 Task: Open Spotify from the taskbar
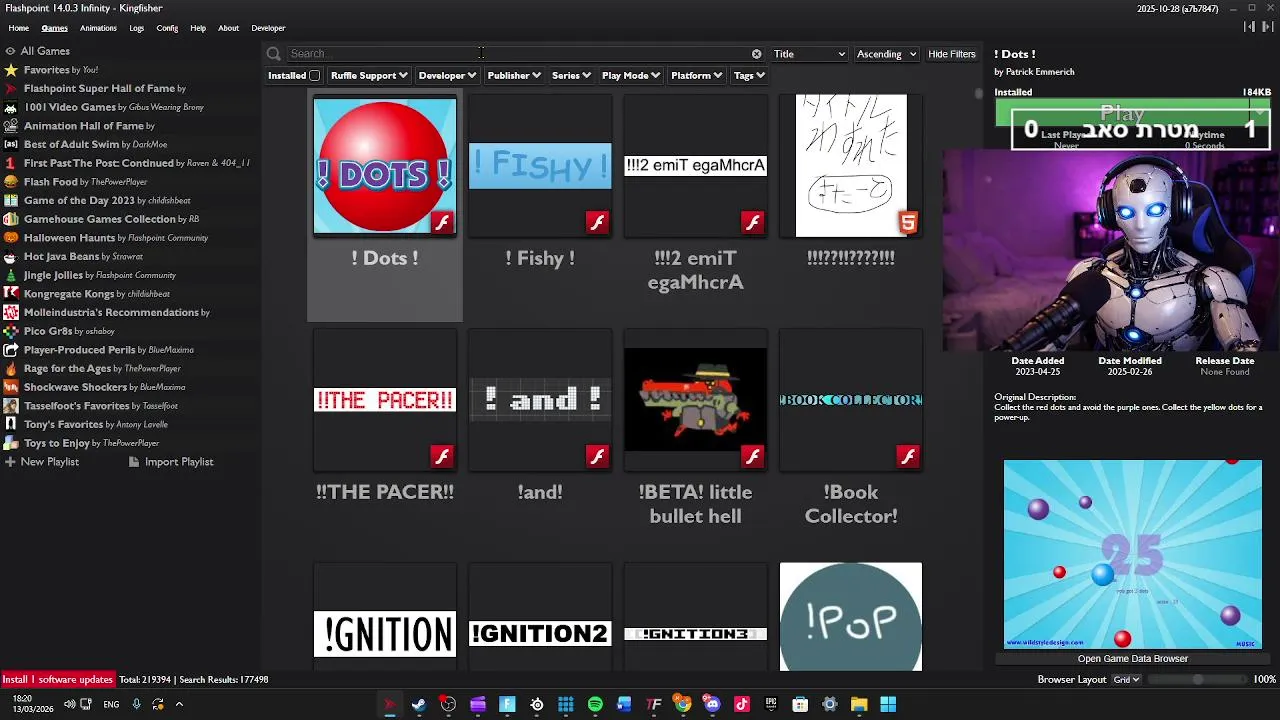[x=595, y=705]
